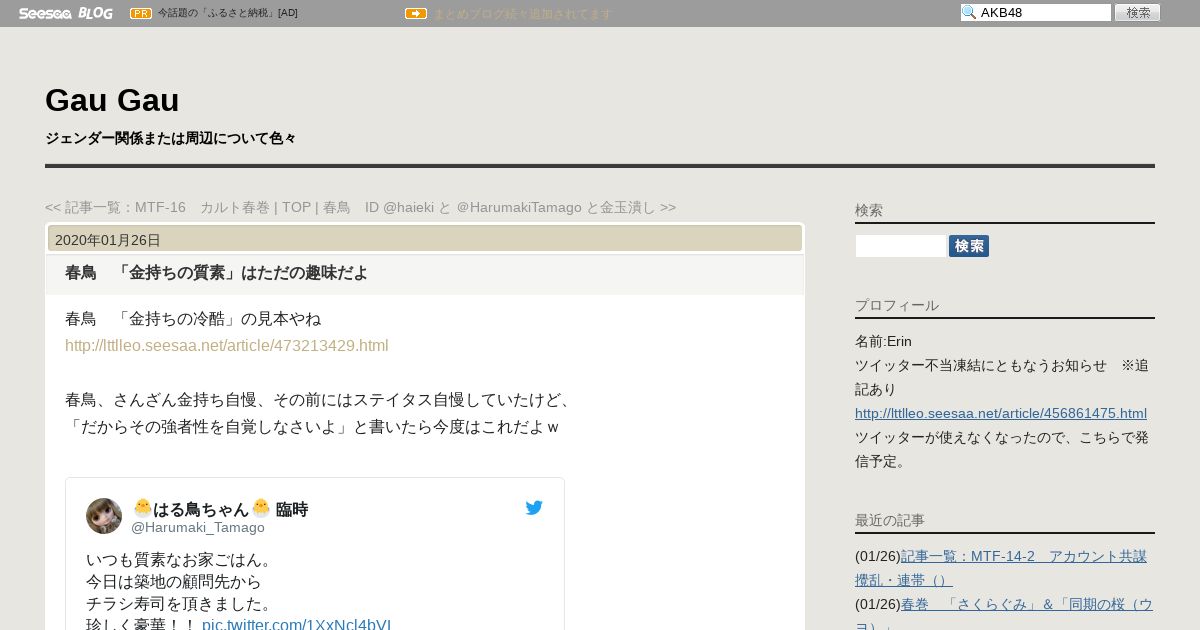Image resolution: width=1200 pixels, height=630 pixels.
Task: Click the TOP navigation link
Action: click(296, 207)
